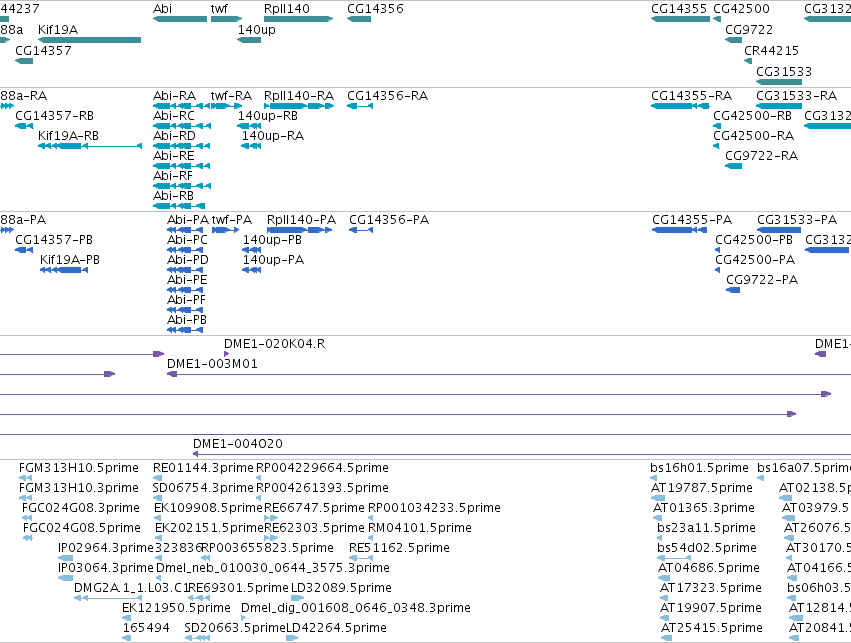Screen dimensions: 851x643
Task: Click the Kif19A gene bar
Action: [x=90, y=40]
